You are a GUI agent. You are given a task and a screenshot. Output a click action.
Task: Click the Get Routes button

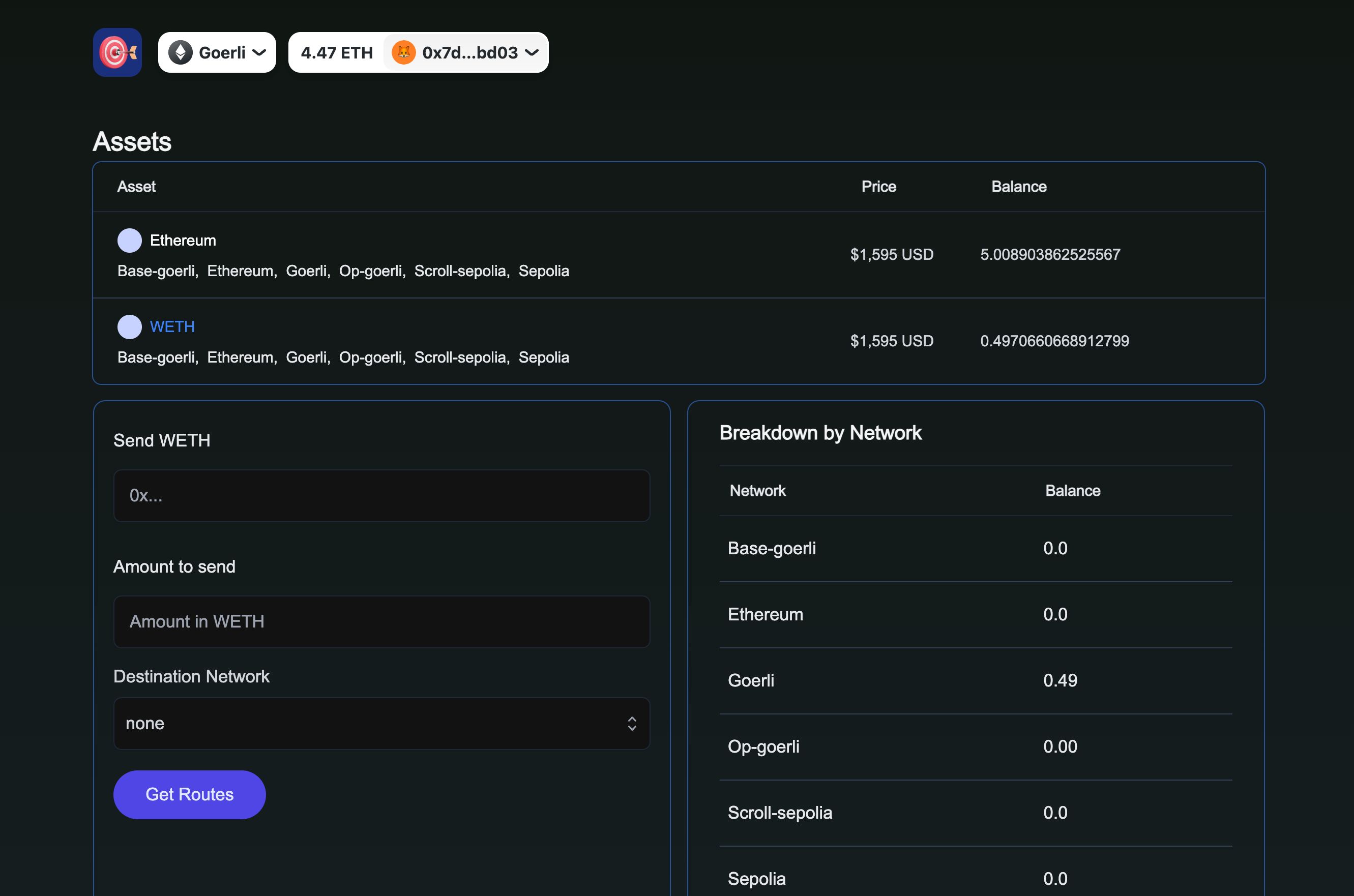point(189,795)
